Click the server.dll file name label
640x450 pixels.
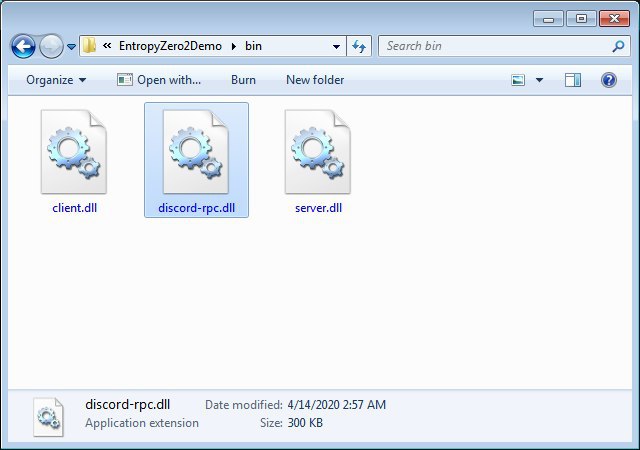(x=318, y=208)
